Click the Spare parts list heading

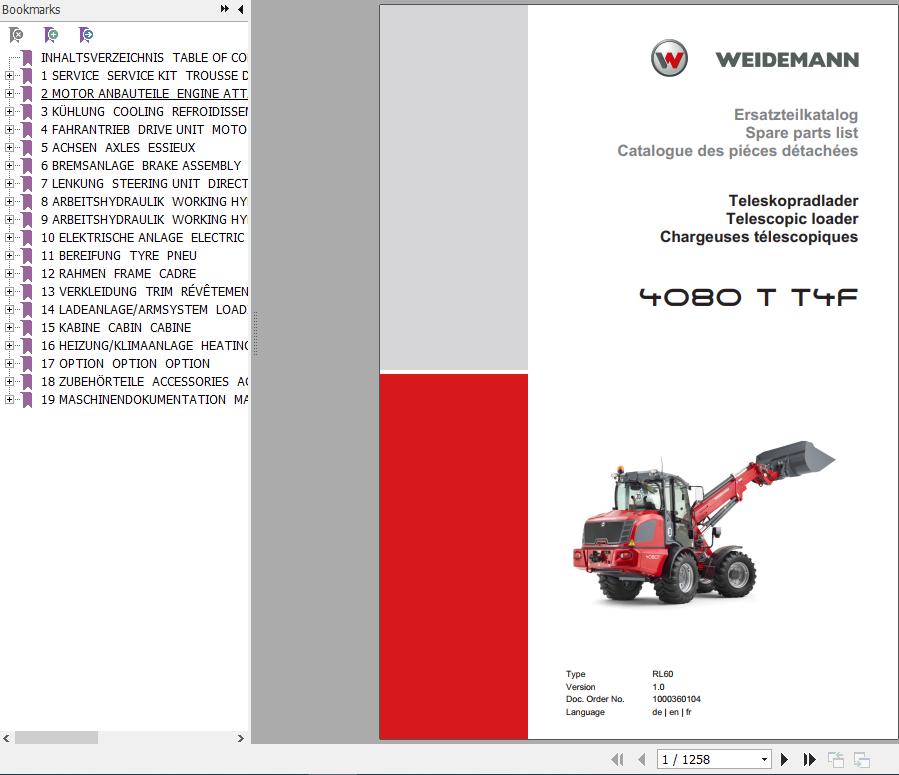pos(801,132)
